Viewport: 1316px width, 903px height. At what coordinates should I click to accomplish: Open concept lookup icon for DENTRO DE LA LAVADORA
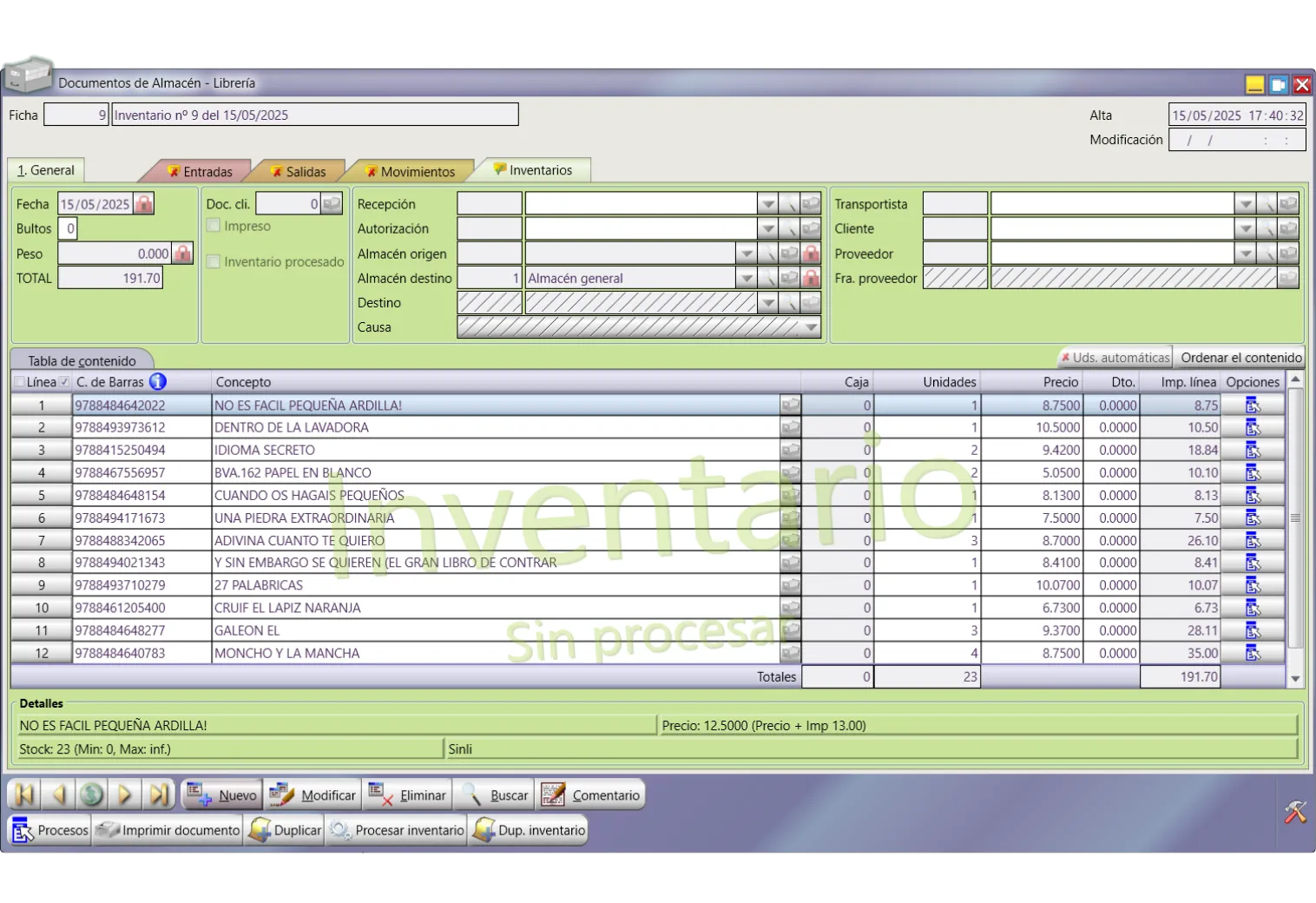tap(790, 427)
